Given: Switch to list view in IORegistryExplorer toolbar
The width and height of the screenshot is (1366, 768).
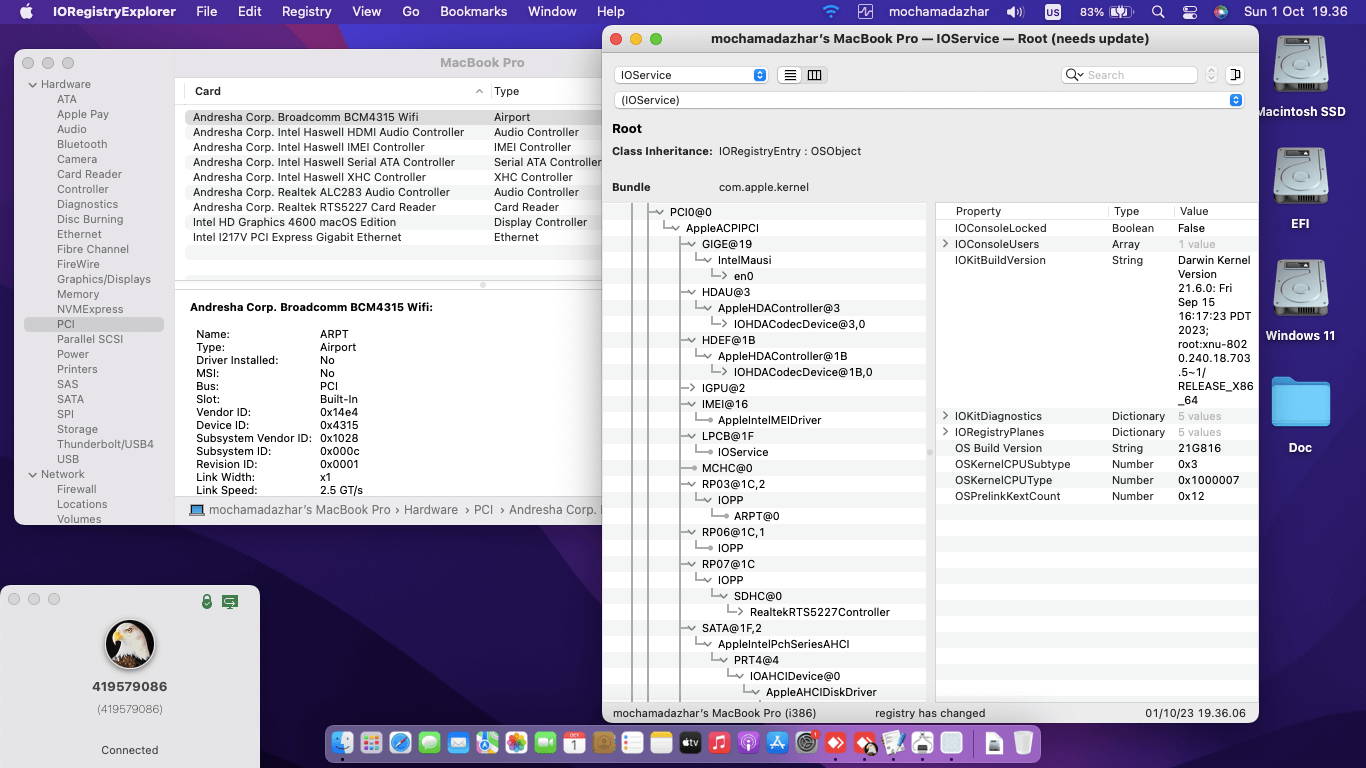Looking at the screenshot, I should 790,75.
